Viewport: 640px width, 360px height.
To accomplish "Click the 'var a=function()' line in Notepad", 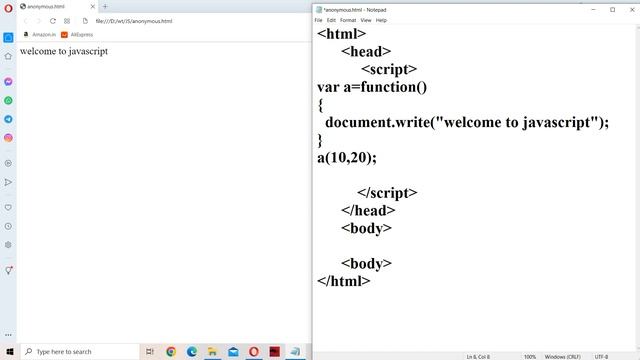I will pos(372,87).
